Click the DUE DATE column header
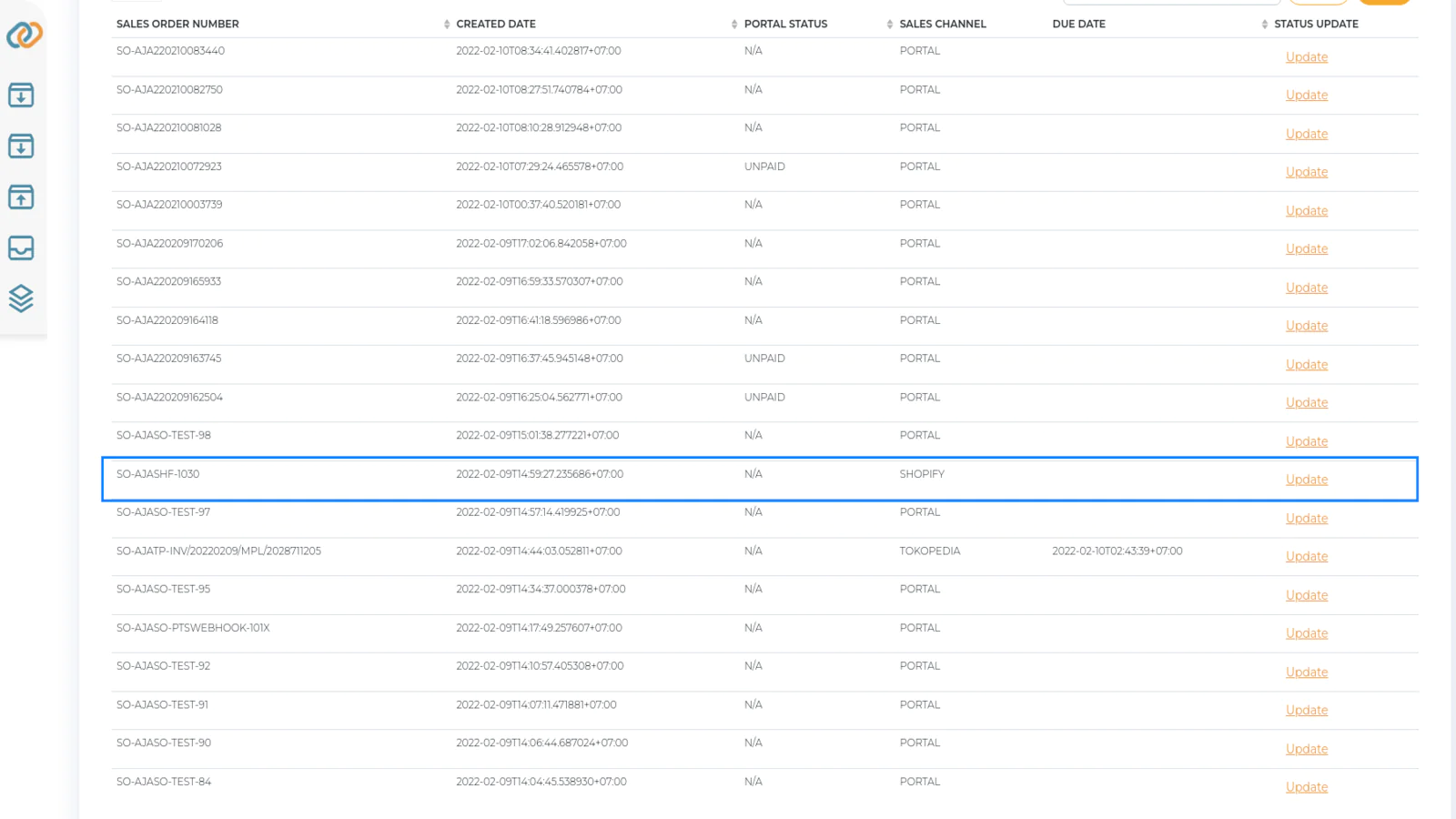This screenshot has height=819, width=1456. click(x=1078, y=25)
